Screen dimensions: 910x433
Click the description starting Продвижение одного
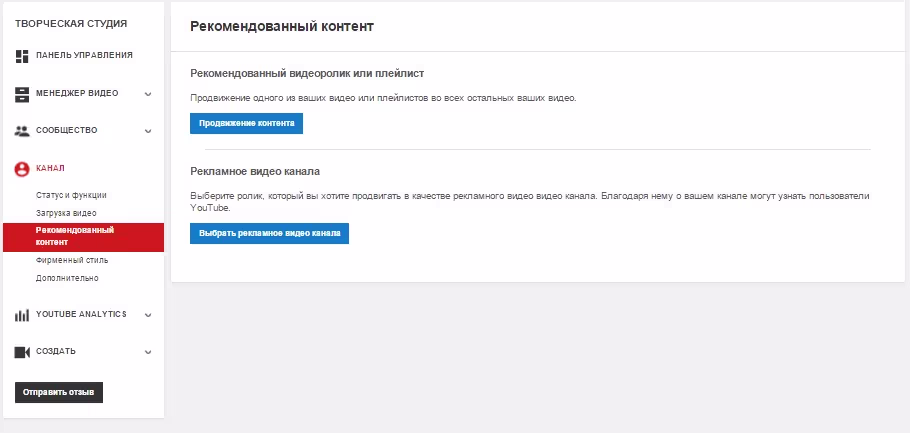384,98
